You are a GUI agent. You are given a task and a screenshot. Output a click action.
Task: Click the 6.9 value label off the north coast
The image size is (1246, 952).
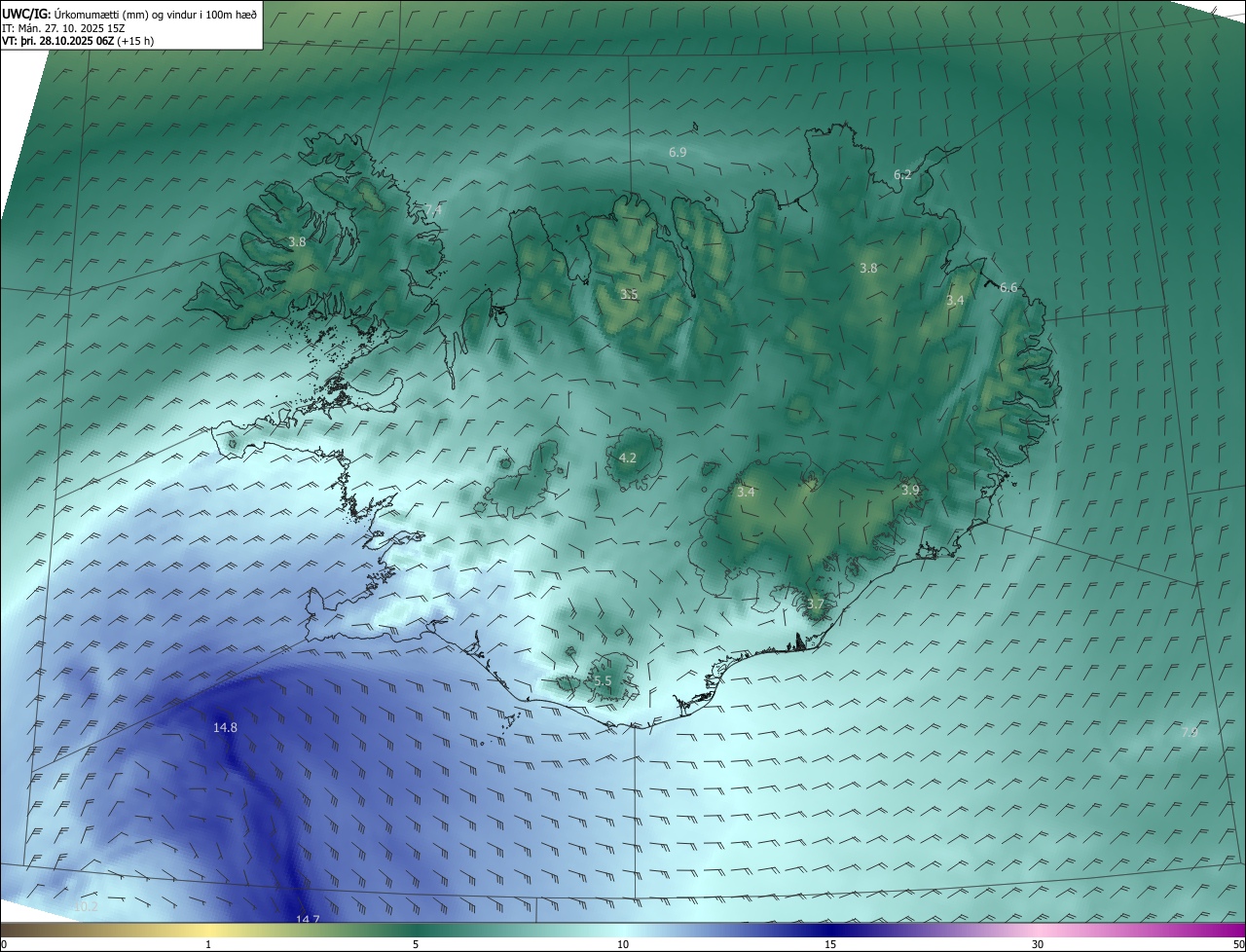pyautogui.click(x=678, y=153)
